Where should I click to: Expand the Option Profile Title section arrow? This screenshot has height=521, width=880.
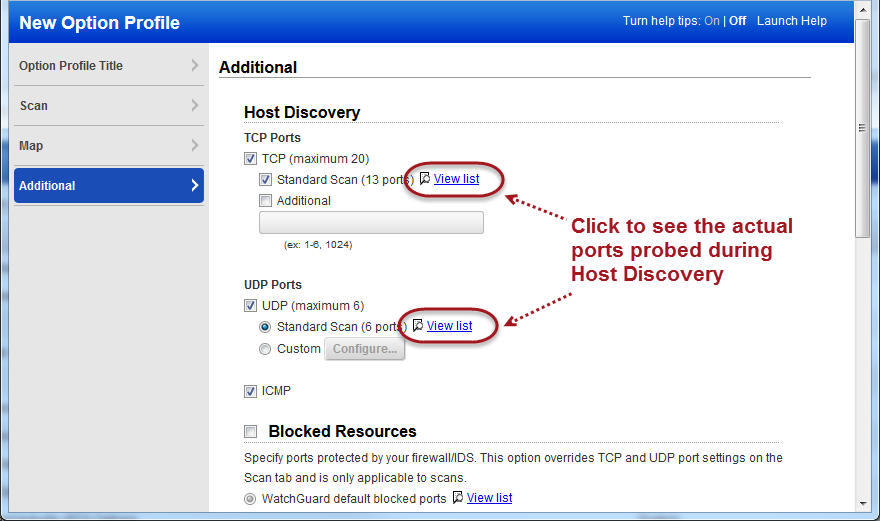[x=195, y=66]
